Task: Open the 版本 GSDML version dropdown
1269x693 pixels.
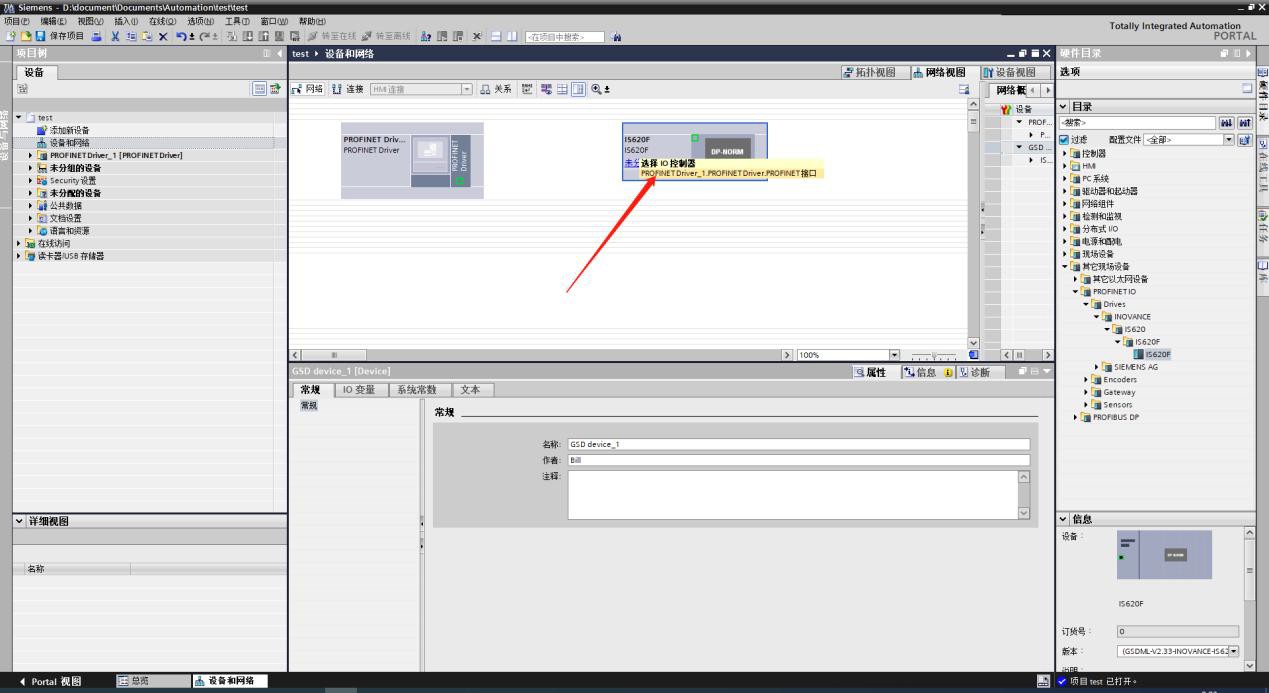Action: click(x=1233, y=651)
